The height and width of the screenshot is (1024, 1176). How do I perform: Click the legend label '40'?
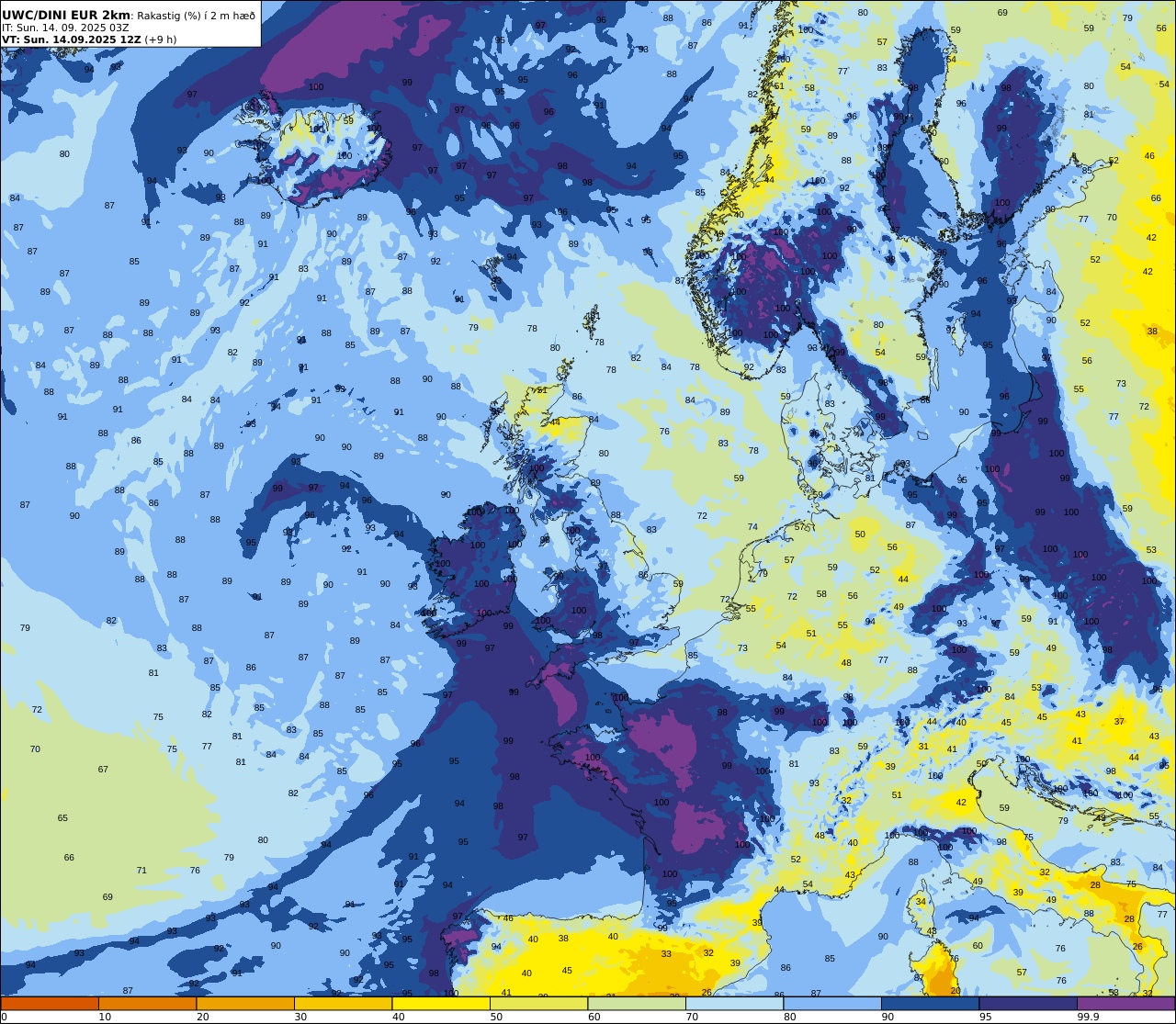pos(399,1017)
